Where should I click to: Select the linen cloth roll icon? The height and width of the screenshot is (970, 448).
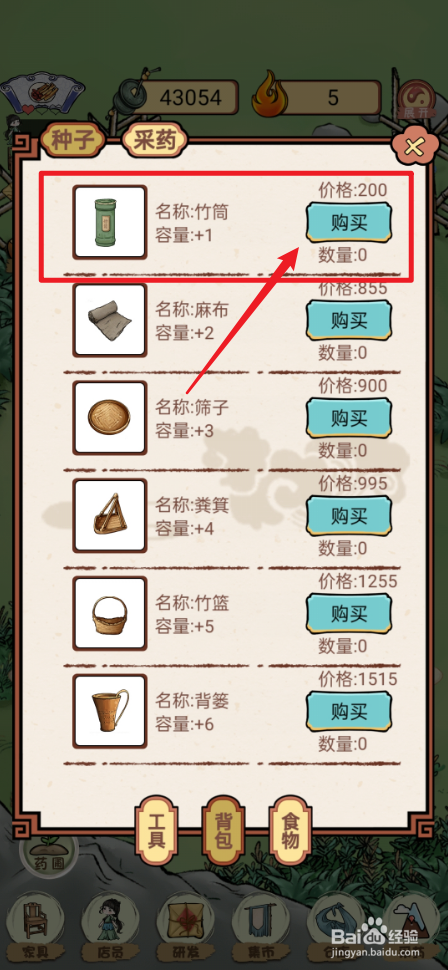[110, 320]
